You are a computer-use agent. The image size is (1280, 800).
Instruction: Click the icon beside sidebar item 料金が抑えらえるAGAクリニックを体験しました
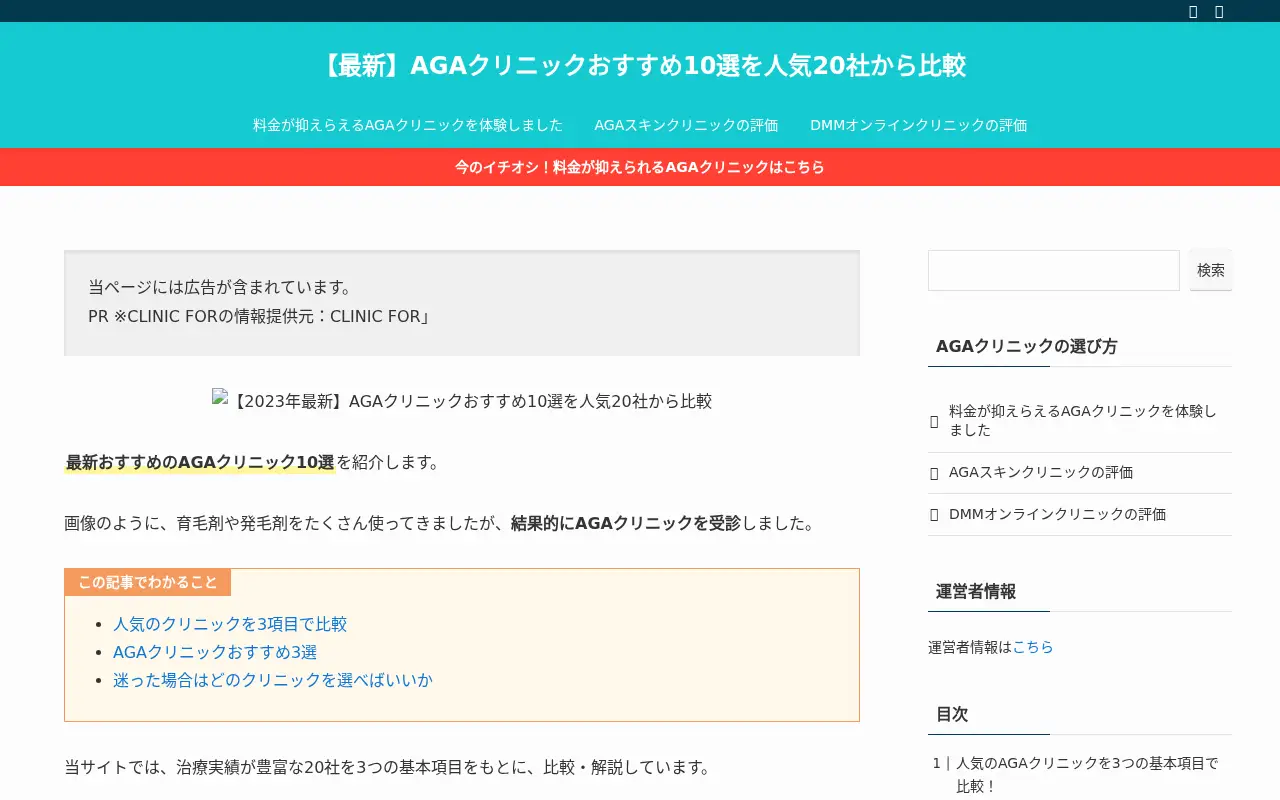[x=934, y=421]
